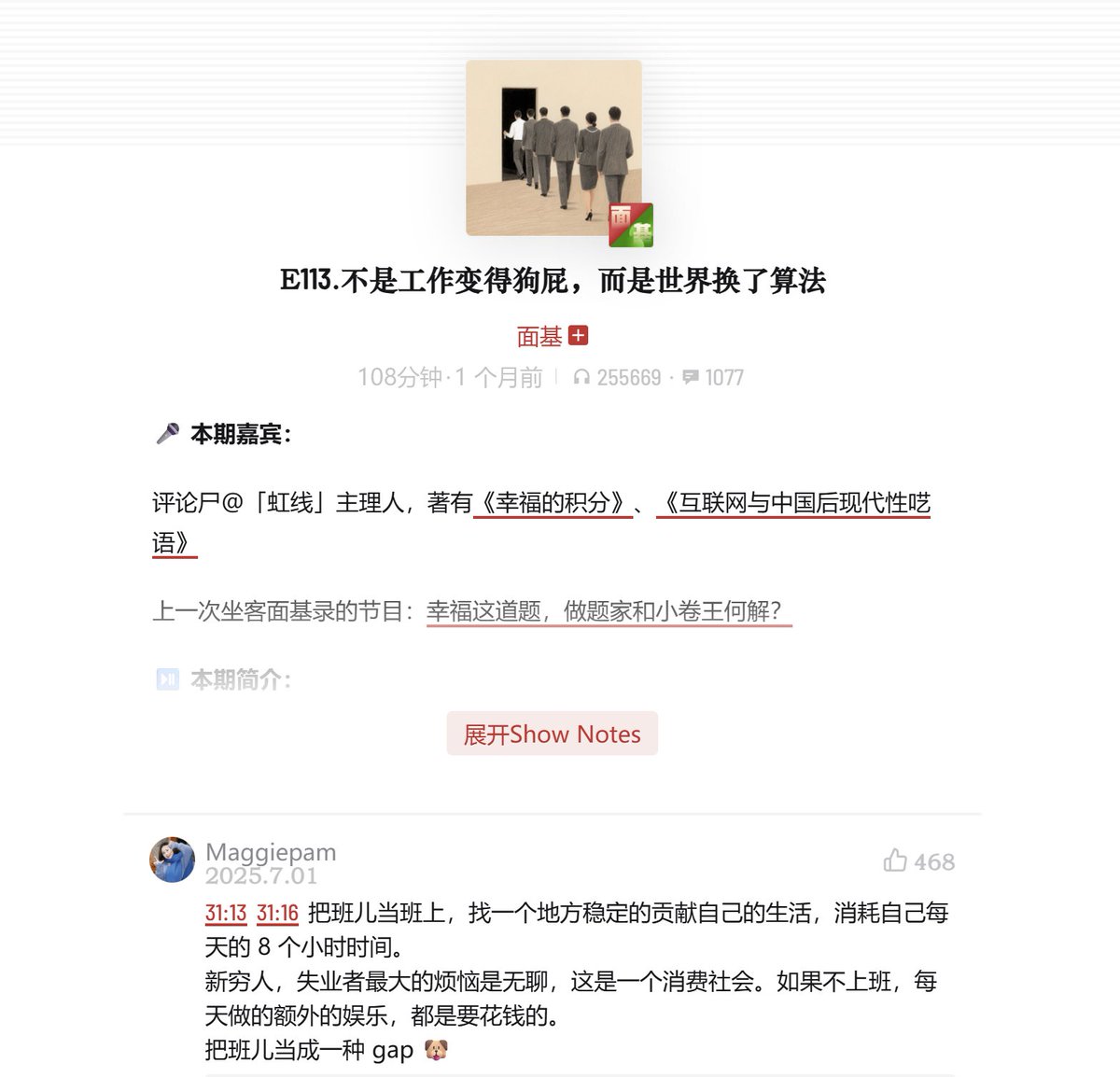
Task: Jump to timestamp 31:13
Action: 226,913
